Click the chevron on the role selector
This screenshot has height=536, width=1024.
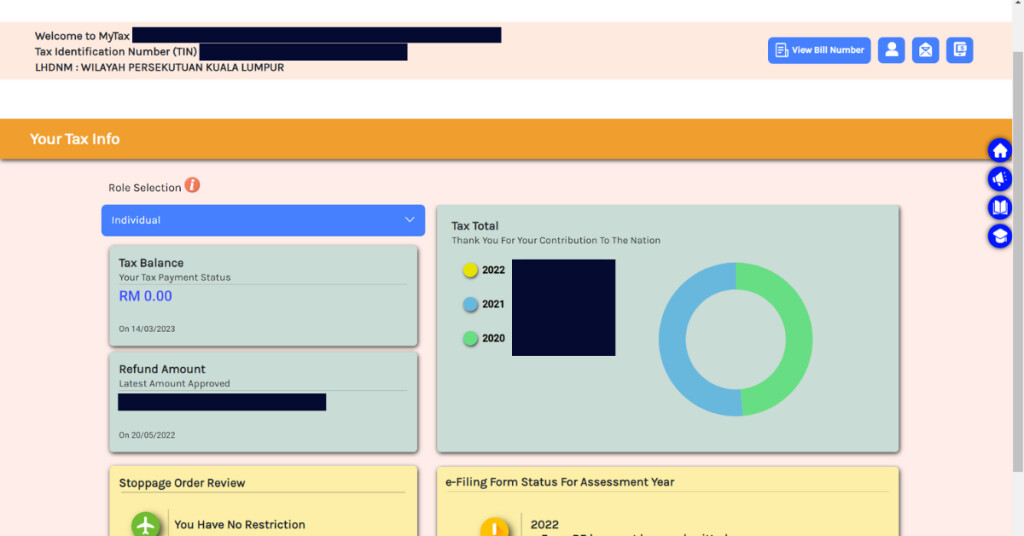pyautogui.click(x=409, y=220)
